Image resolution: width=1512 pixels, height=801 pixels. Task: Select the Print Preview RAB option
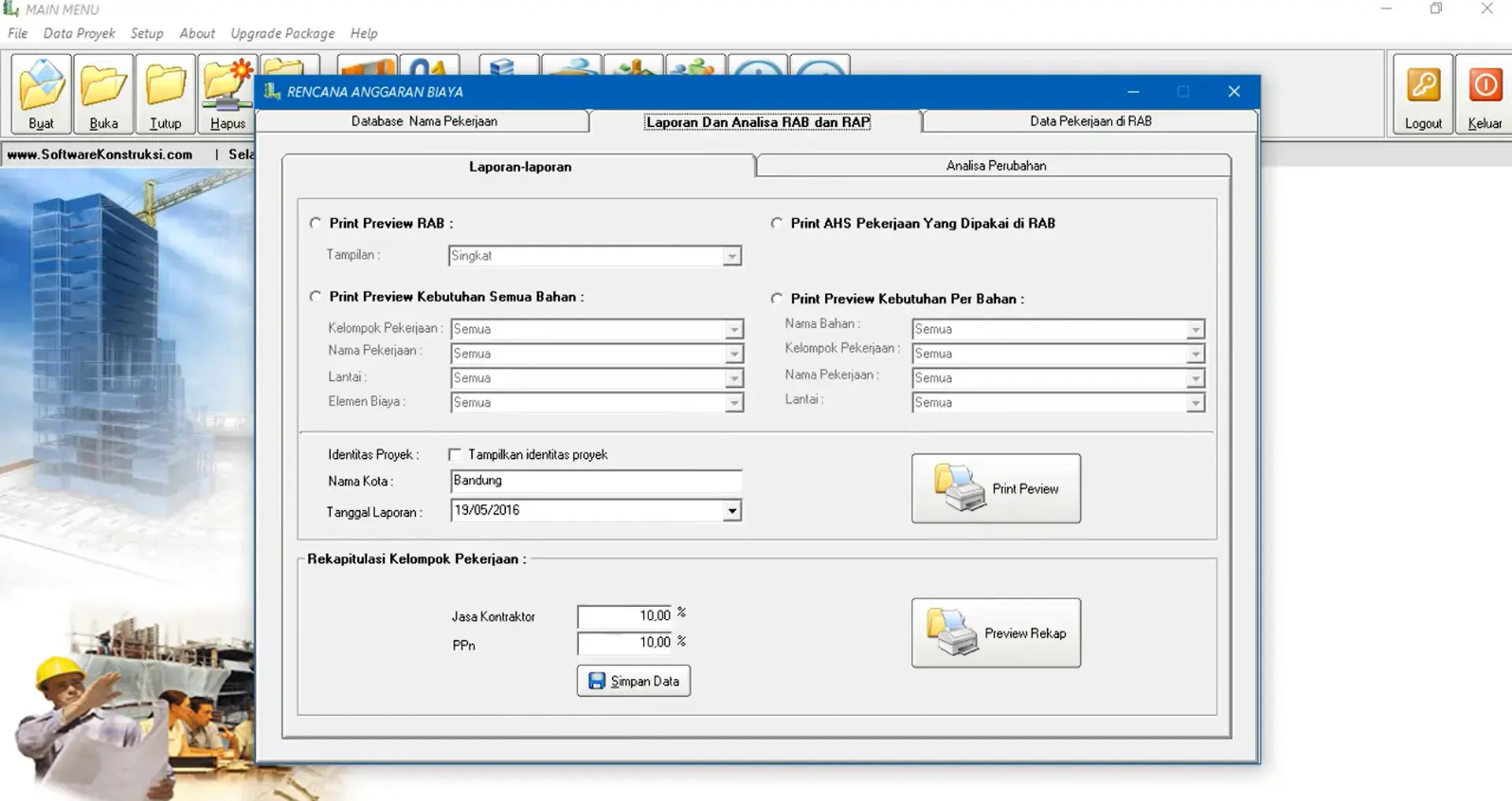tap(315, 222)
